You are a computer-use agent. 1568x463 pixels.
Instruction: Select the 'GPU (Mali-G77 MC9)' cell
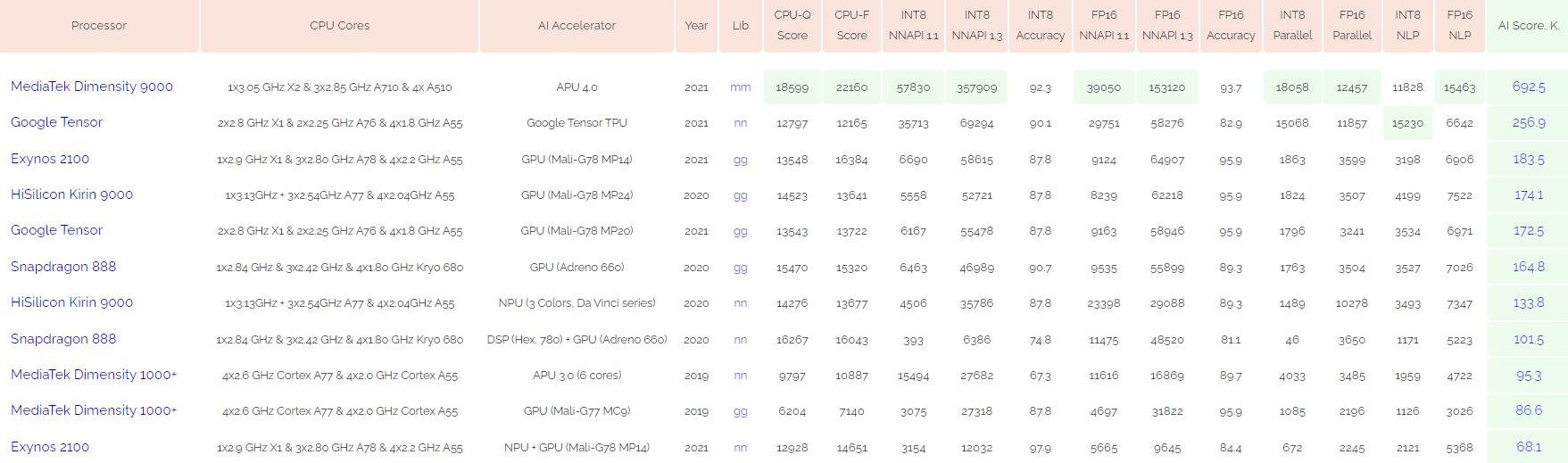coord(577,411)
